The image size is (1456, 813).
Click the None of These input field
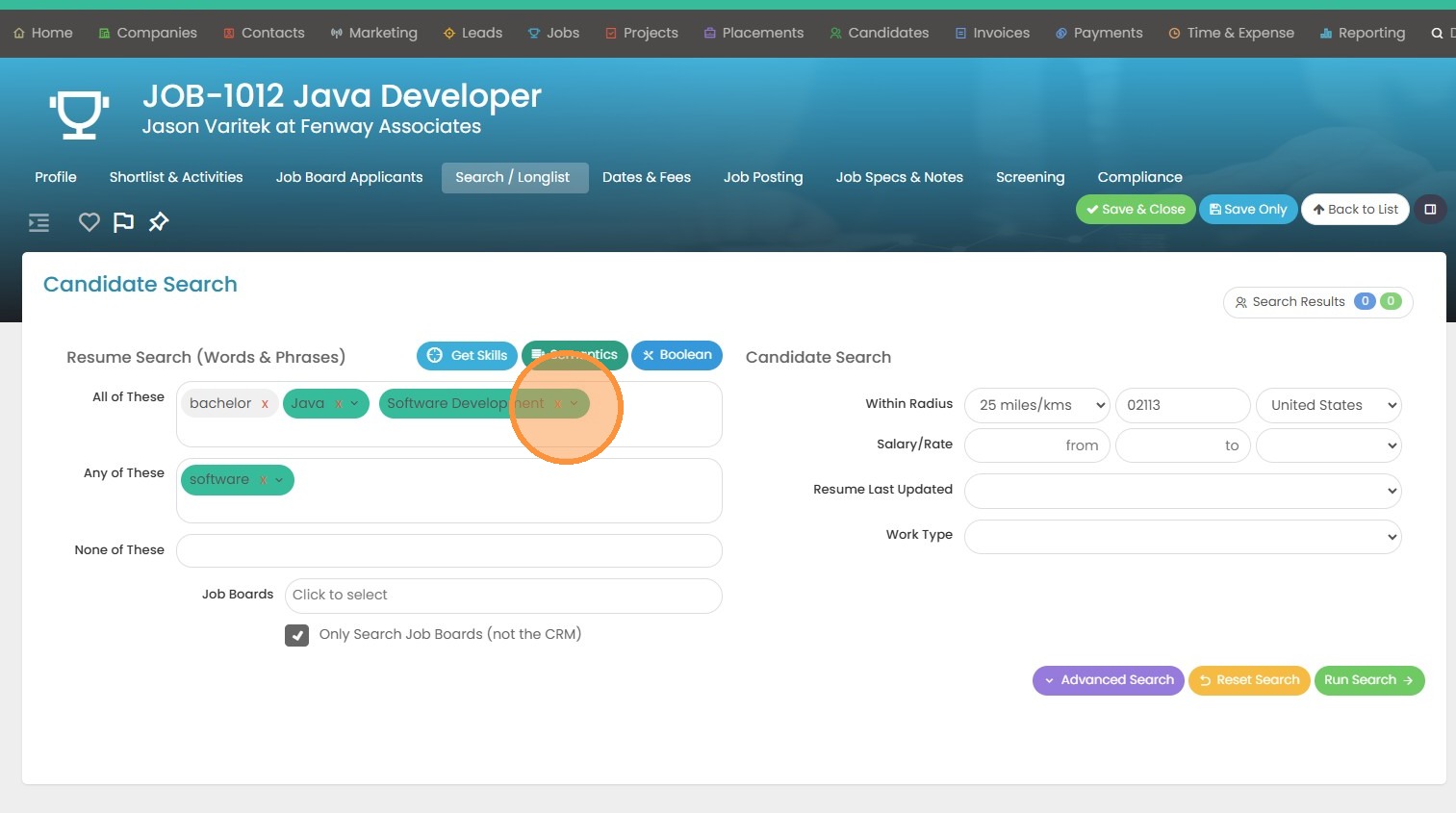pyautogui.click(x=448, y=551)
